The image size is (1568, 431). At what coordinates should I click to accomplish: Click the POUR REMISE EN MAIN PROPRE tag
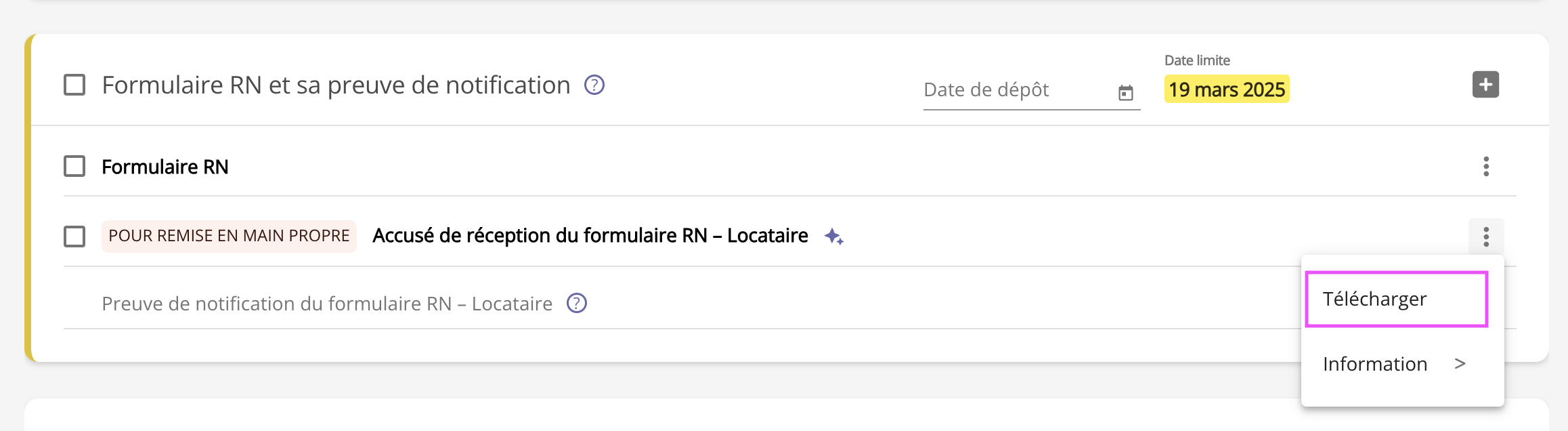229,236
